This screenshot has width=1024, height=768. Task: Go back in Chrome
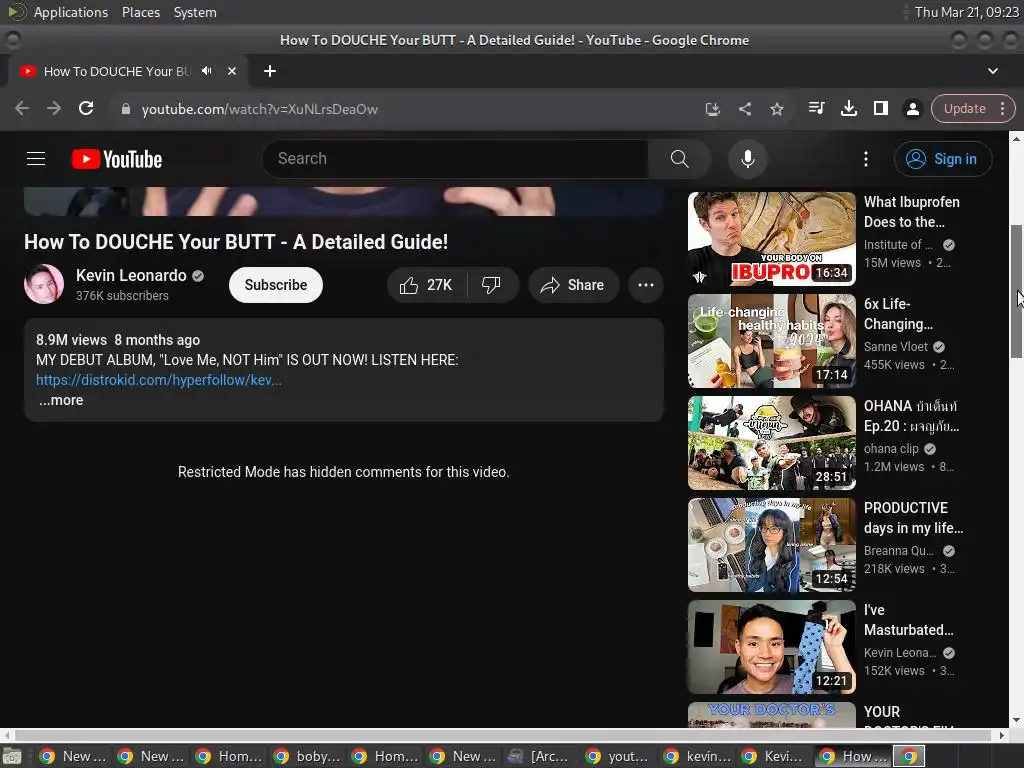[22, 108]
